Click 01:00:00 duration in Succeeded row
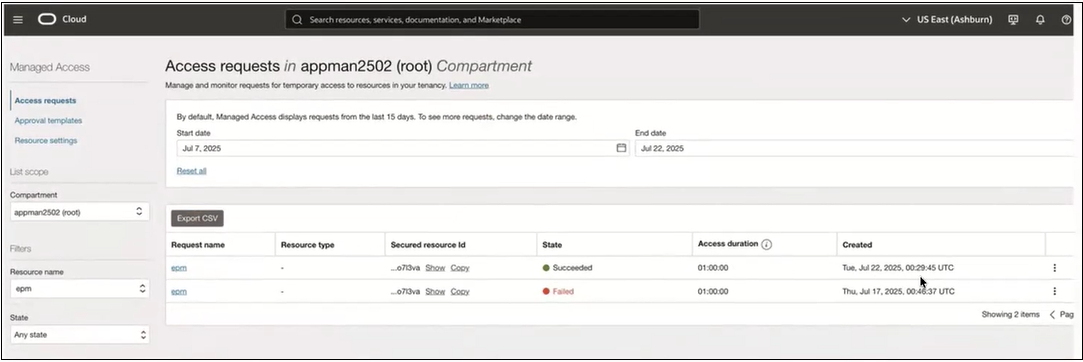This screenshot has width=1083, height=362. coord(713,267)
